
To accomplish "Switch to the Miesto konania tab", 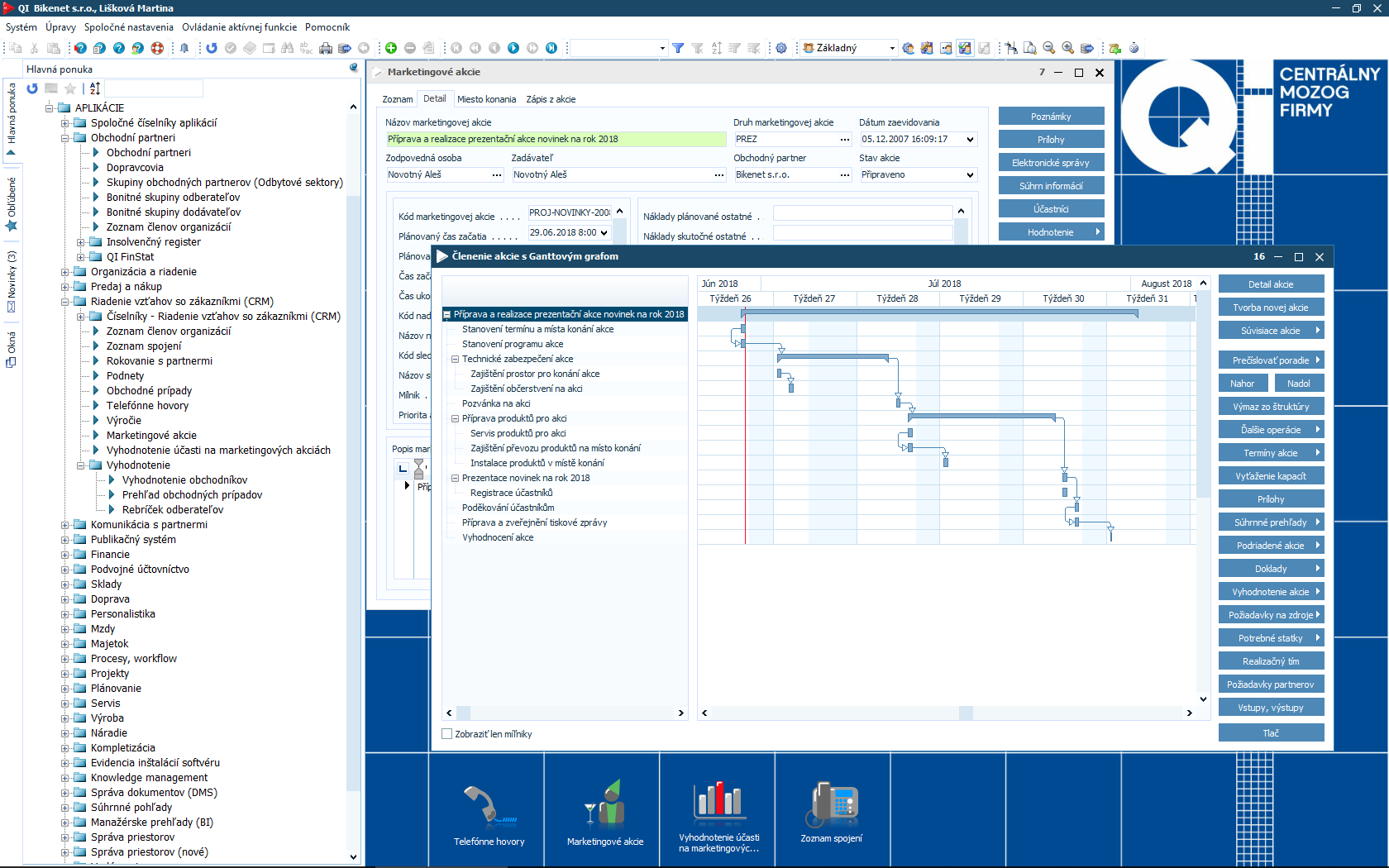I will tap(486, 99).
